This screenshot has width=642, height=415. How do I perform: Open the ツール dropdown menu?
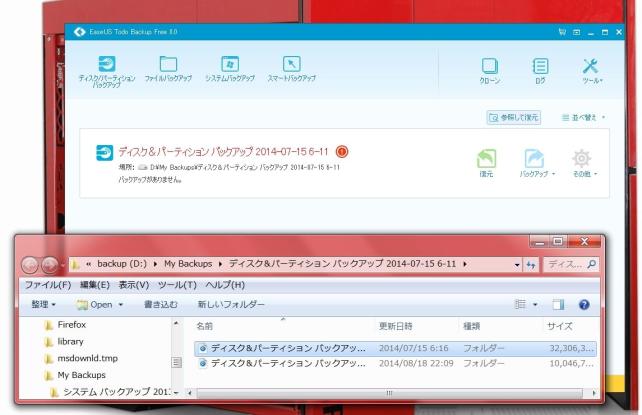592,71
